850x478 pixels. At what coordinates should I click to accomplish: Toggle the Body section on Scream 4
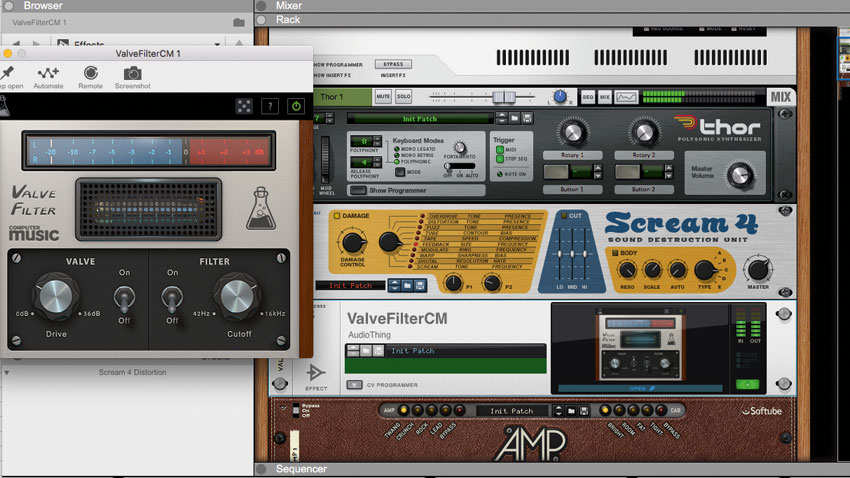click(x=615, y=253)
